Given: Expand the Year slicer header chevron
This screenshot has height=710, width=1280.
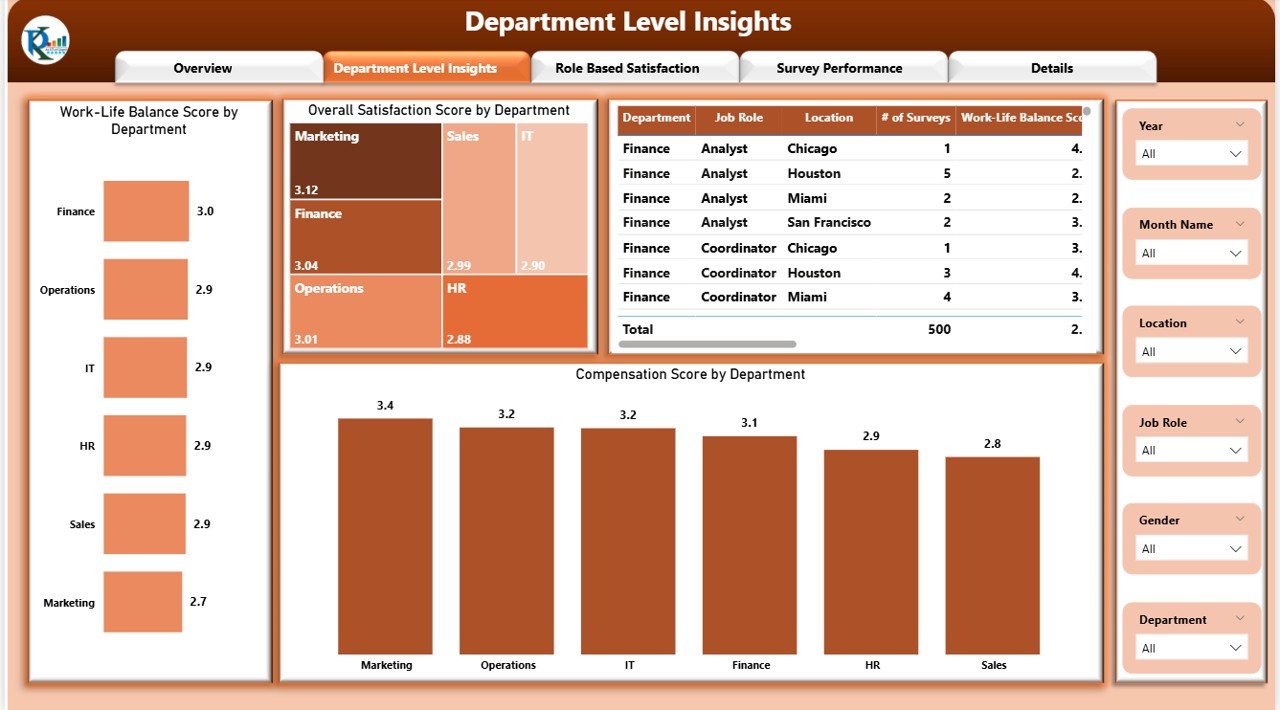Looking at the screenshot, I should (1240, 124).
